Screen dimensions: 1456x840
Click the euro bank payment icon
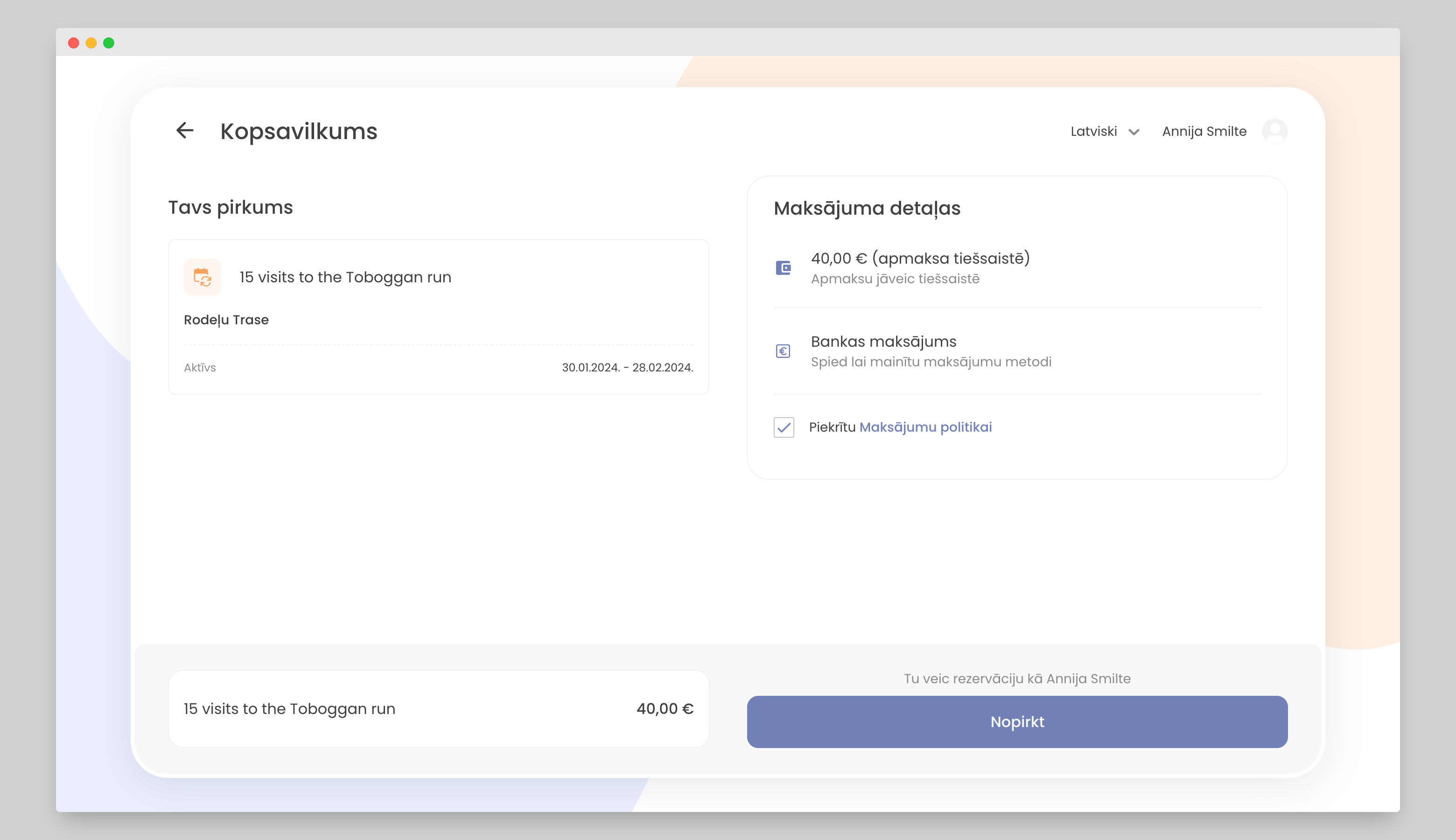783,351
